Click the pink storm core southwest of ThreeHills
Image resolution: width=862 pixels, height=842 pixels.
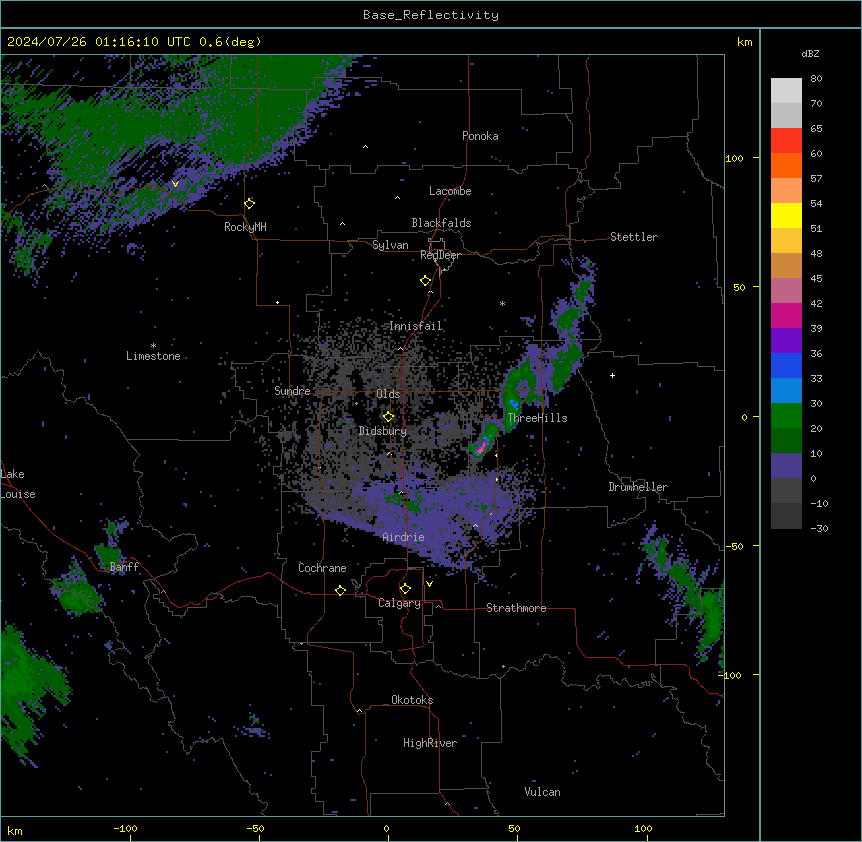click(481, 448)
